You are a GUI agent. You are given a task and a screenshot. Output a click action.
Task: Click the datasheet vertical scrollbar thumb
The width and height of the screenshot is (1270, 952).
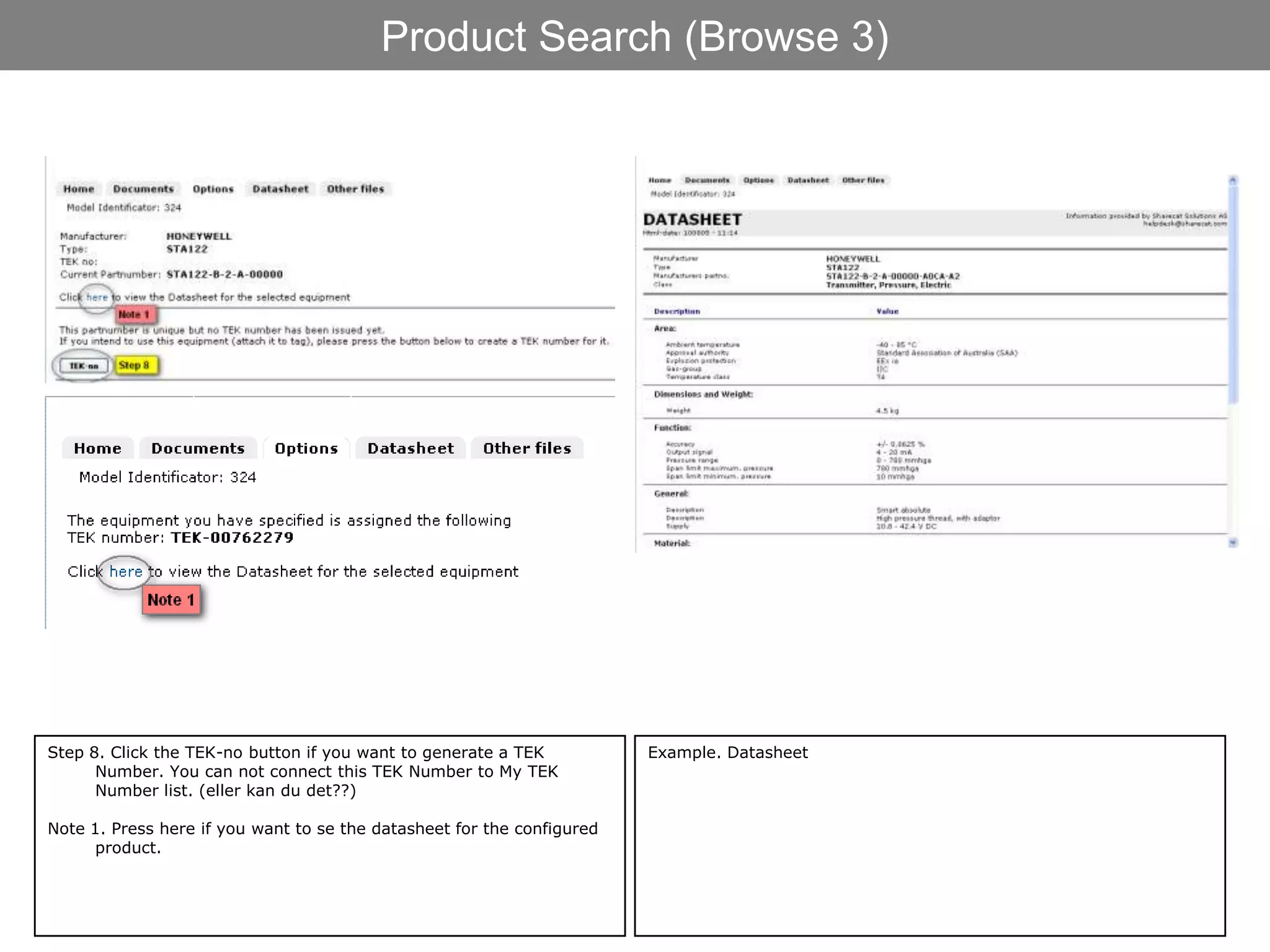(x=1233, y=294)
